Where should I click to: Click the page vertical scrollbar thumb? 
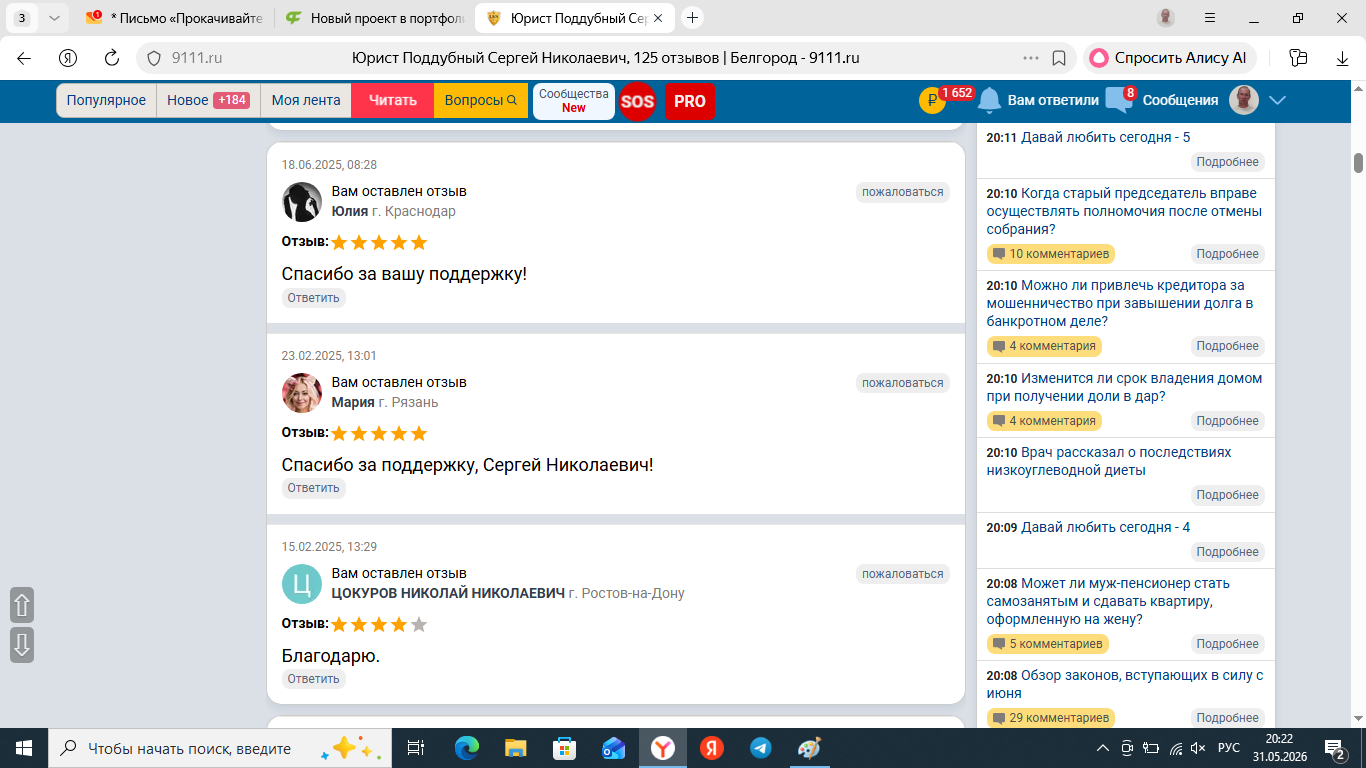coord(1359,162)
